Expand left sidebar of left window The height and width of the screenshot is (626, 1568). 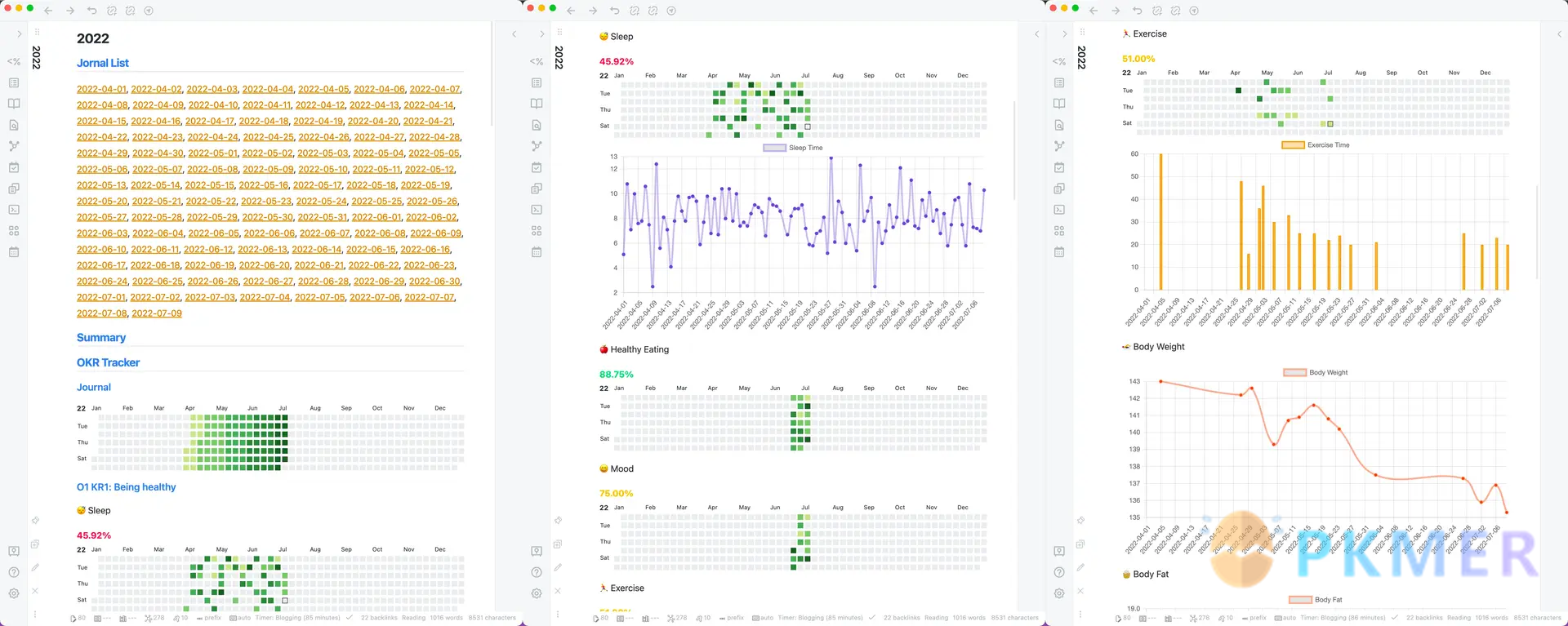point(20,33)
